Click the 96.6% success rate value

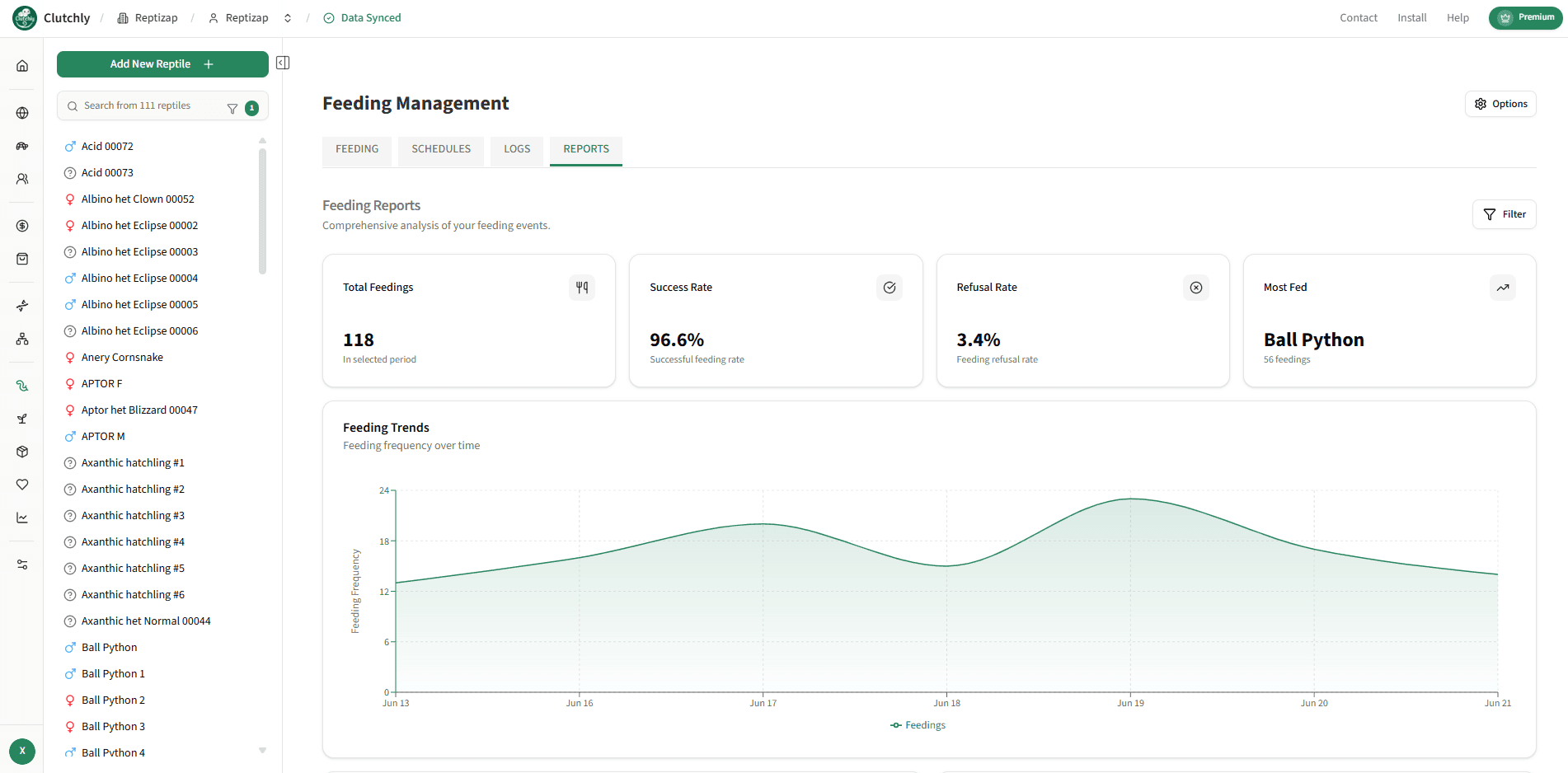pos(677,340)
